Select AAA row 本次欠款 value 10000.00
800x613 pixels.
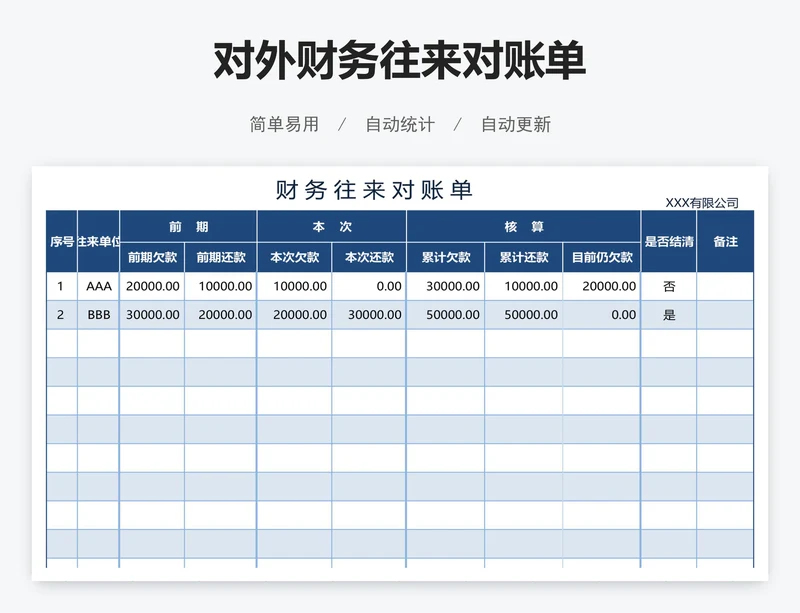(x=294, y=286)
